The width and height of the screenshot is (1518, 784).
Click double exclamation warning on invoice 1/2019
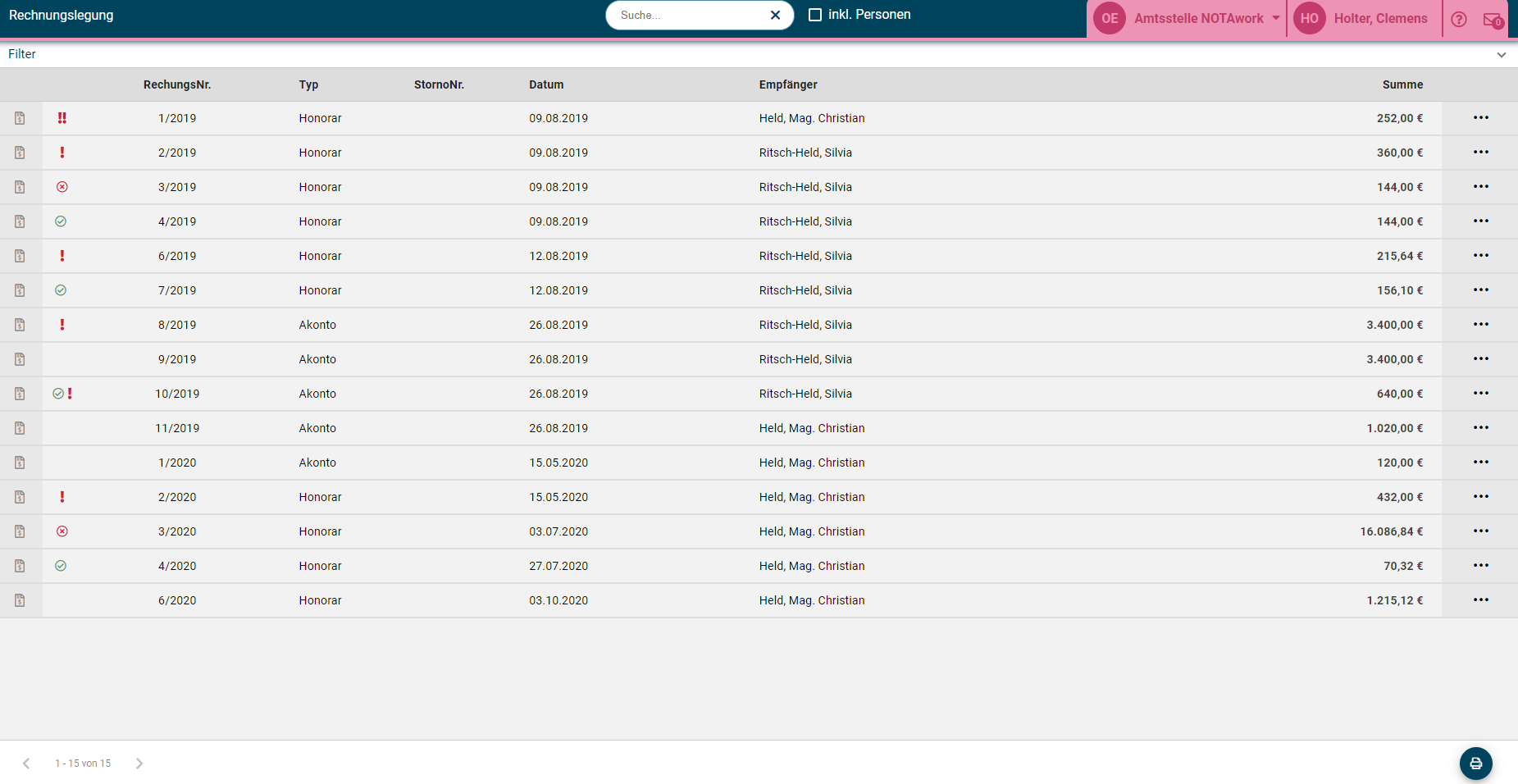[62, 118]
